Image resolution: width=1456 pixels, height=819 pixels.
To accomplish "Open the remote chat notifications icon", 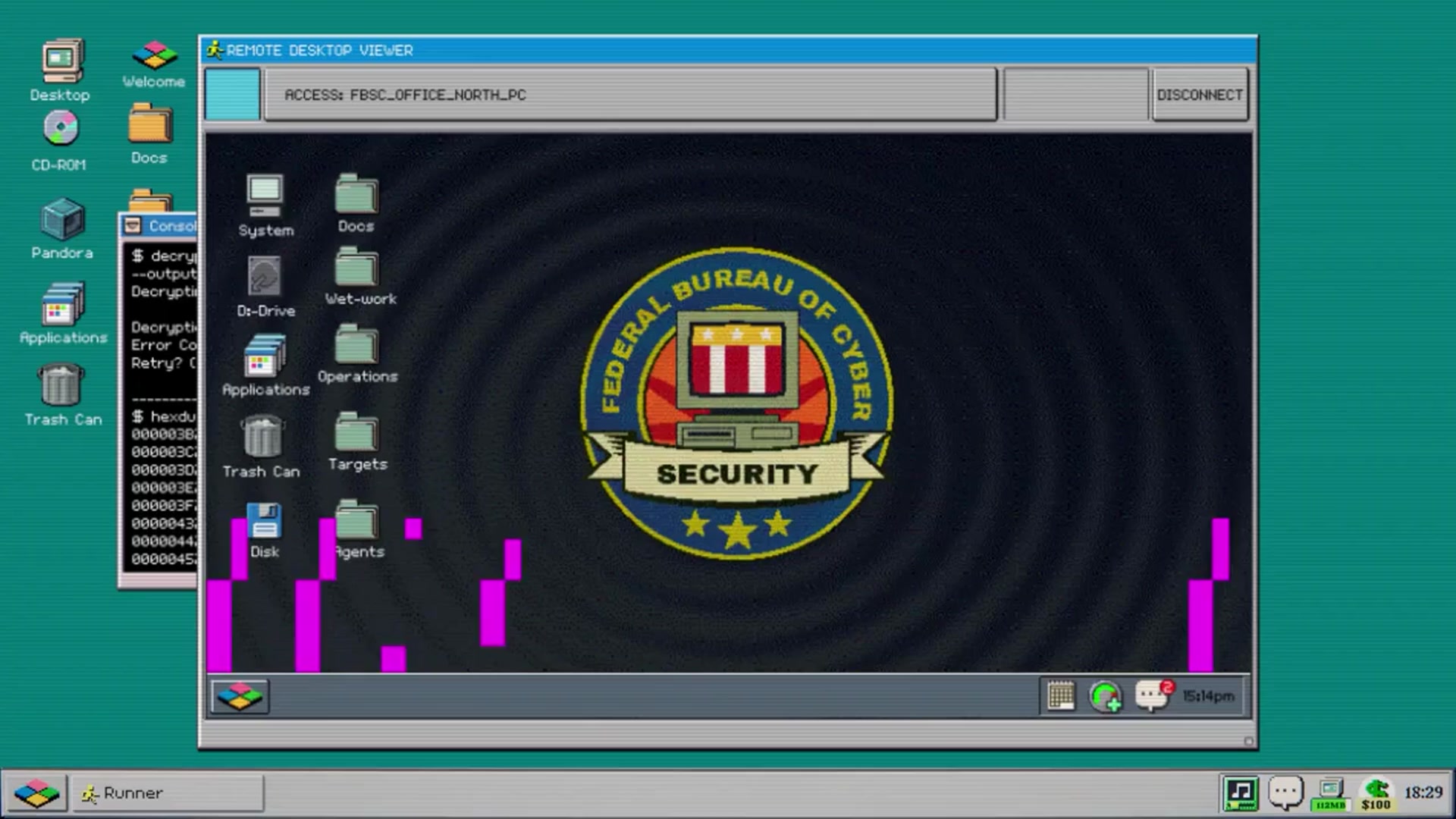I will click(1153, 695).
